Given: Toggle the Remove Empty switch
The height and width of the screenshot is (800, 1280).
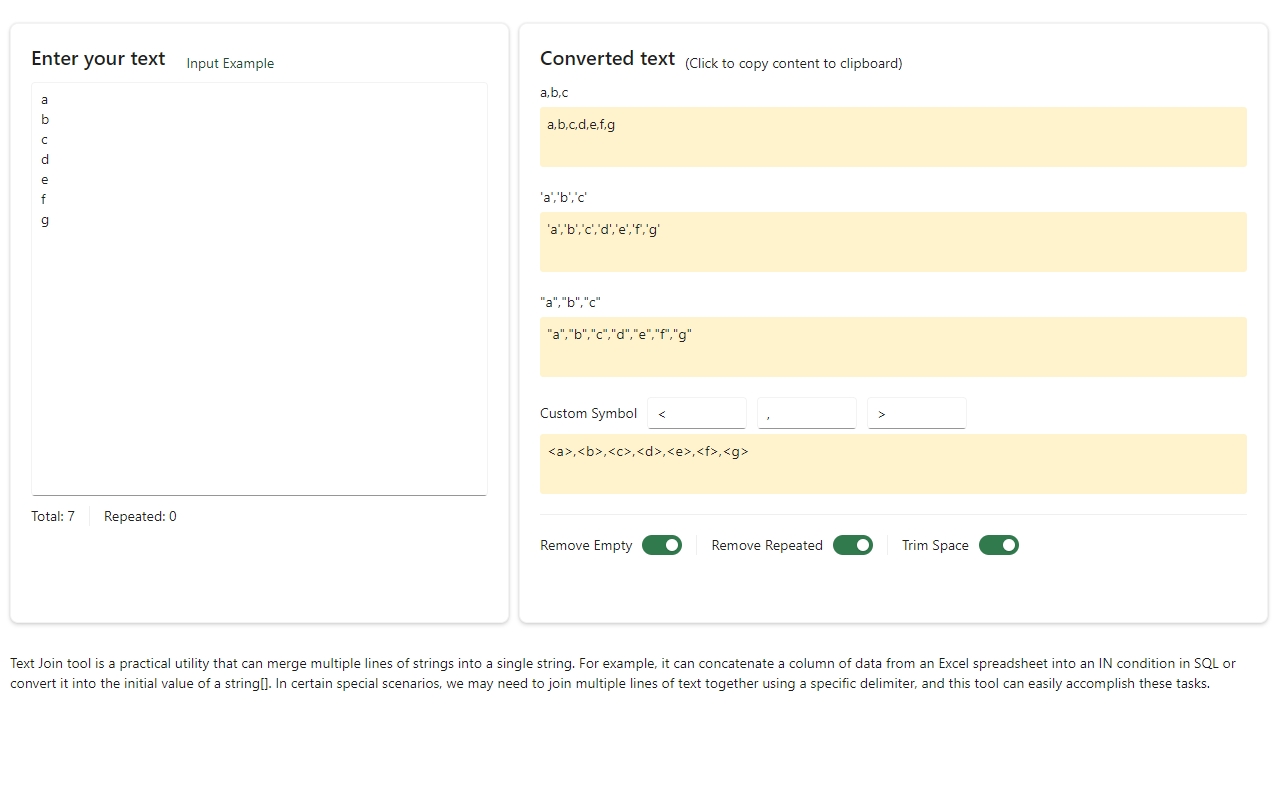Looking at the screenshot, I should click(661, 545).
